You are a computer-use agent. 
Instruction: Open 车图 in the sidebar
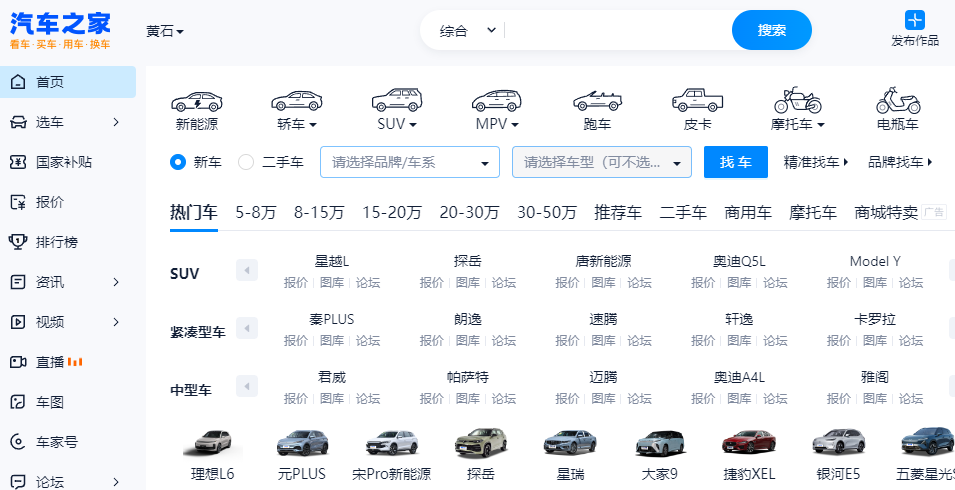68,402
